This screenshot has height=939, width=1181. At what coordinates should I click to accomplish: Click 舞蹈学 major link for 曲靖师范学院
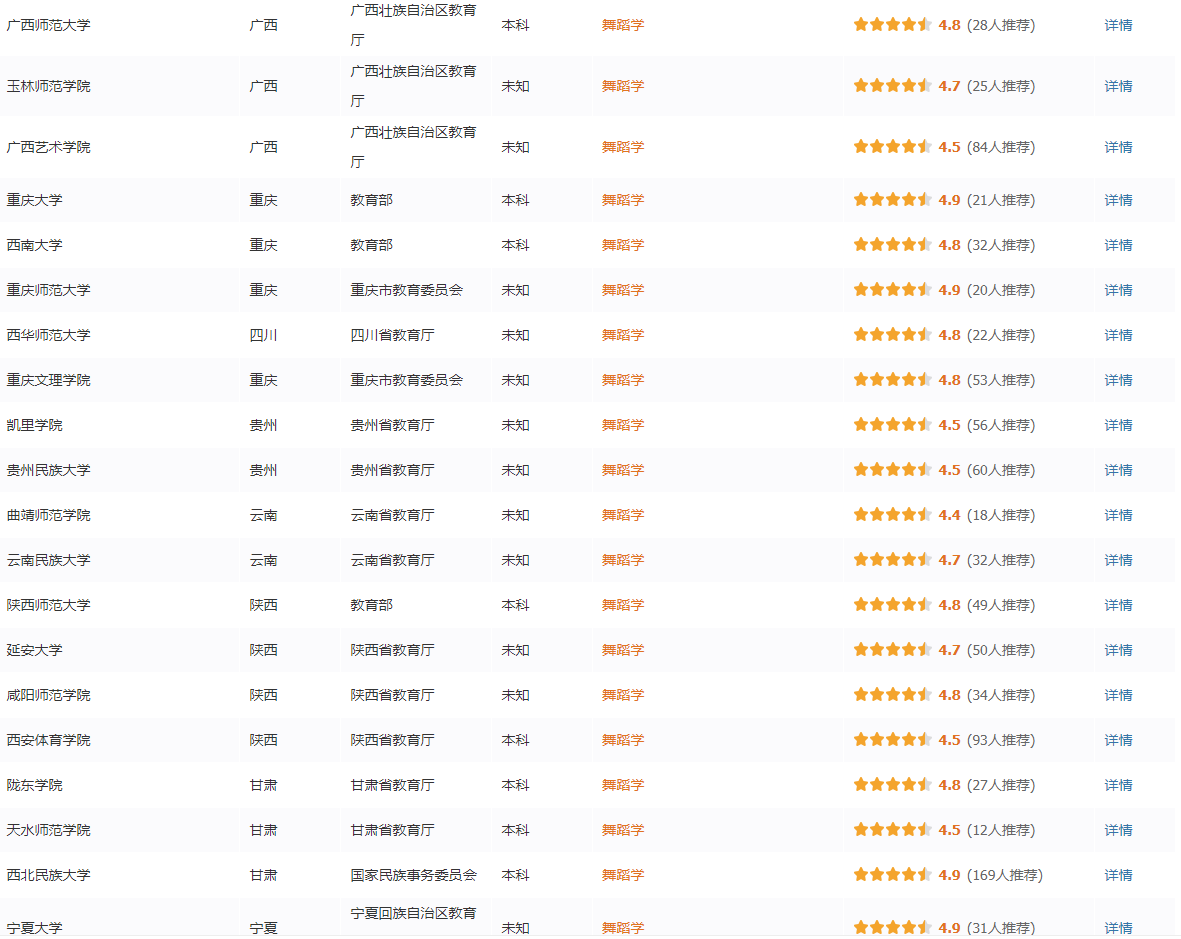pos(623,515)
